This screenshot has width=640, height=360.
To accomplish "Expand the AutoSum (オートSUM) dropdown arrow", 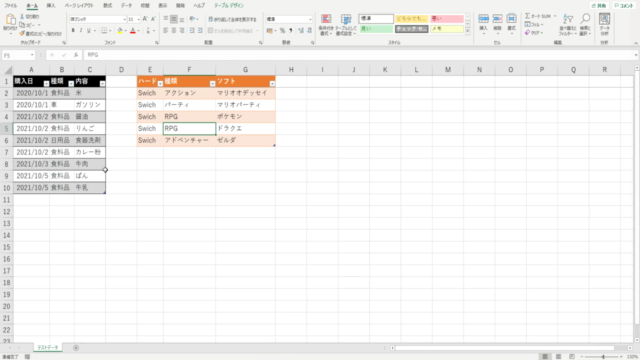I will [x=555, y=16].
